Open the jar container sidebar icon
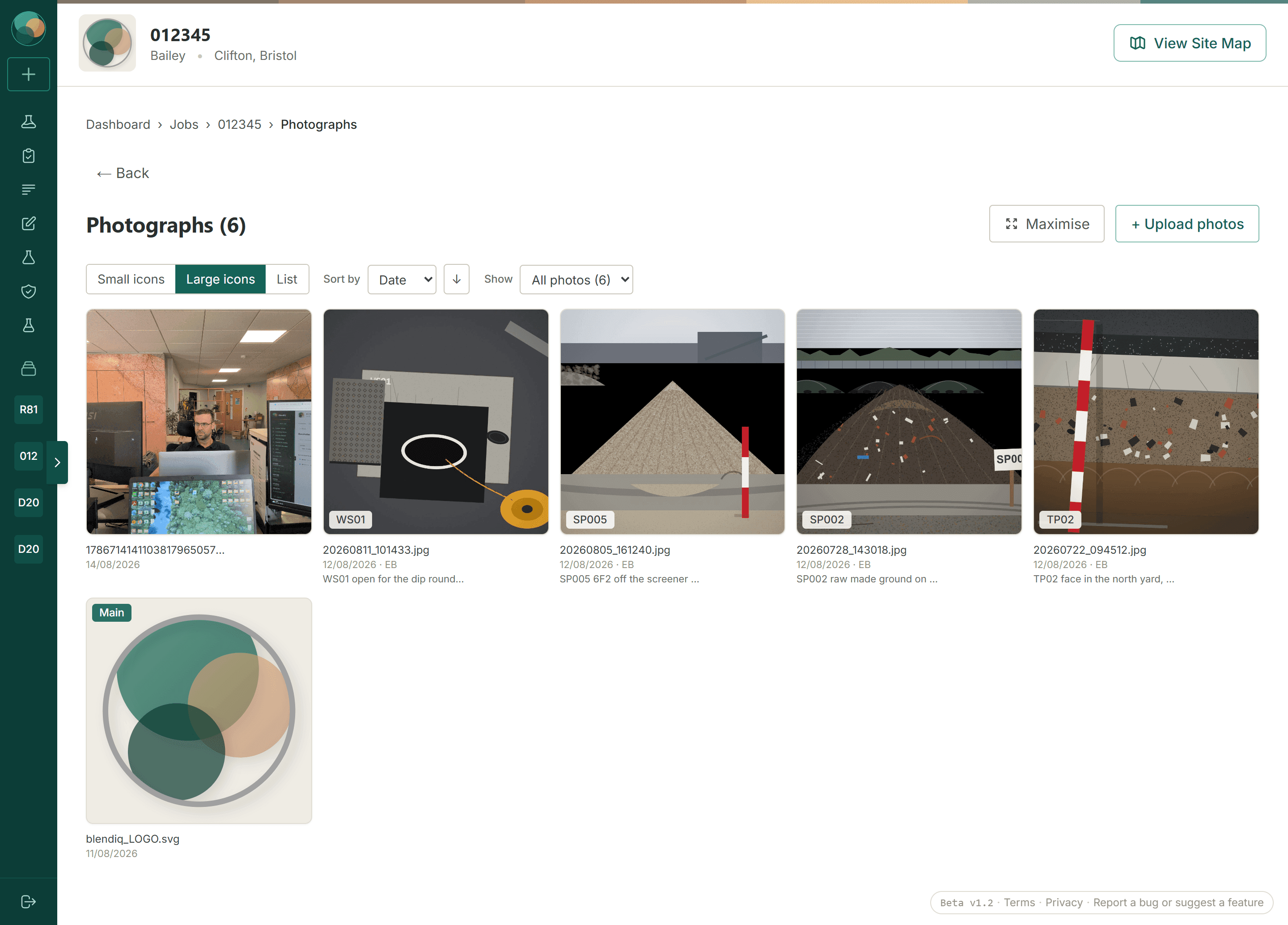The width and height of the screenshot is (1288, 925). 28,369
